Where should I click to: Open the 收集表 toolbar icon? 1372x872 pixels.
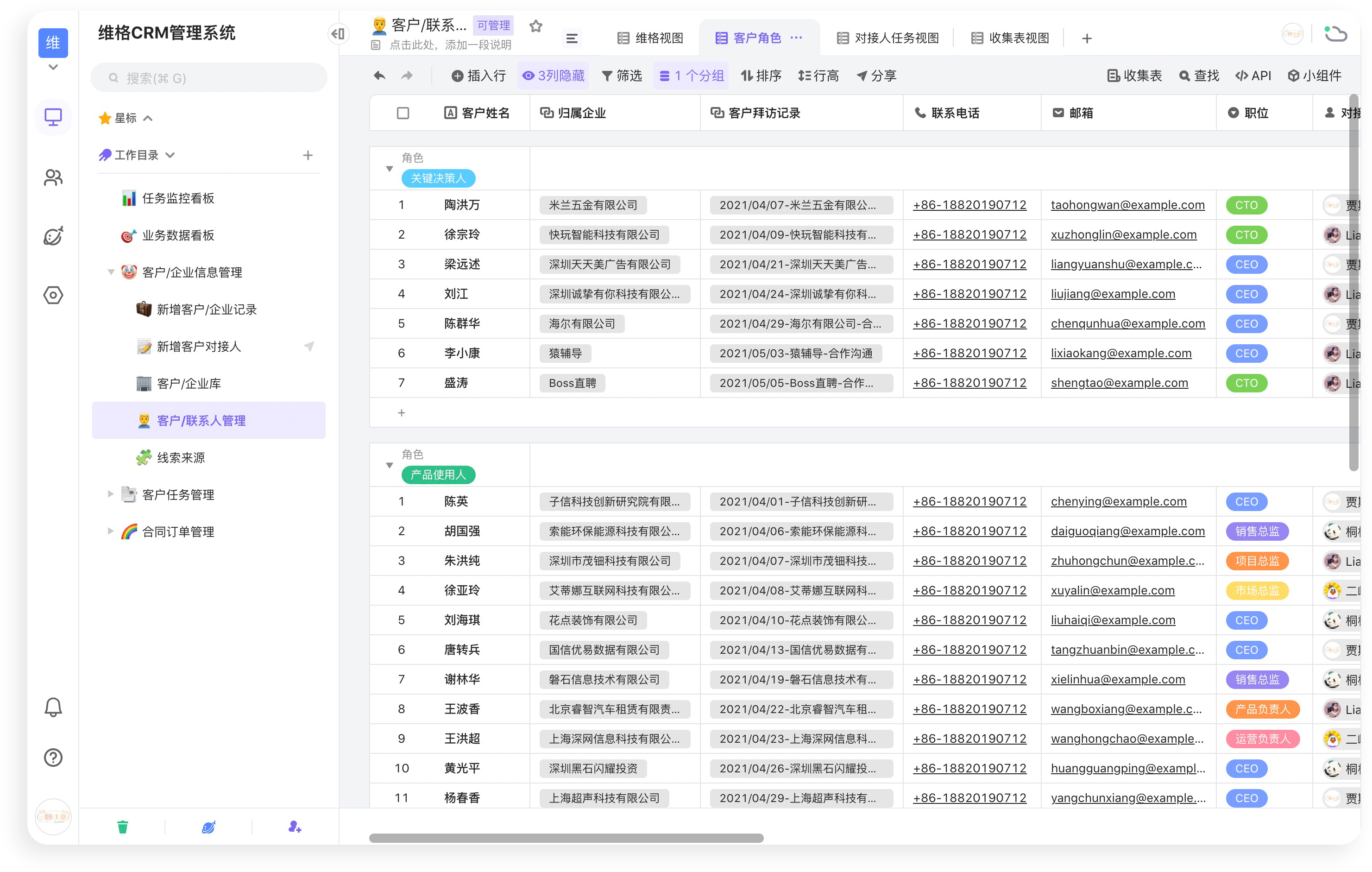tap(1133, 75)
